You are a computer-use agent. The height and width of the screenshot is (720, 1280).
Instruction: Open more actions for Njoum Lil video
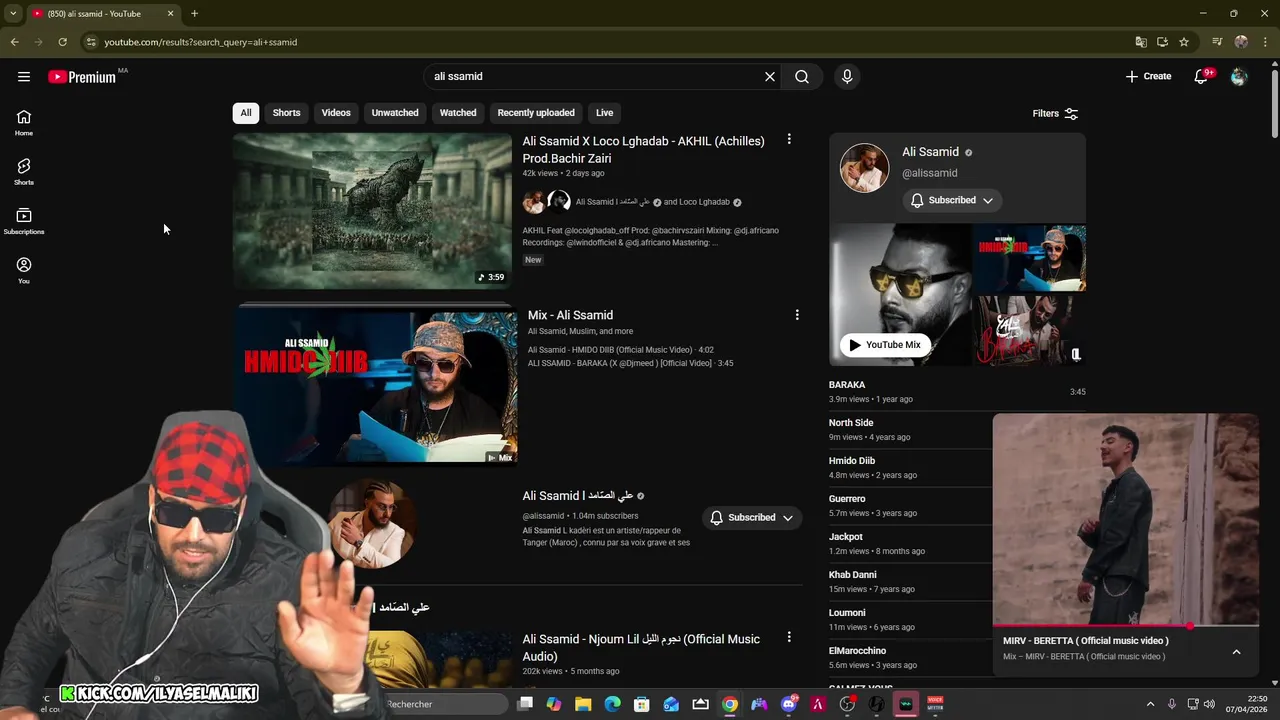(x=789, y=637)
